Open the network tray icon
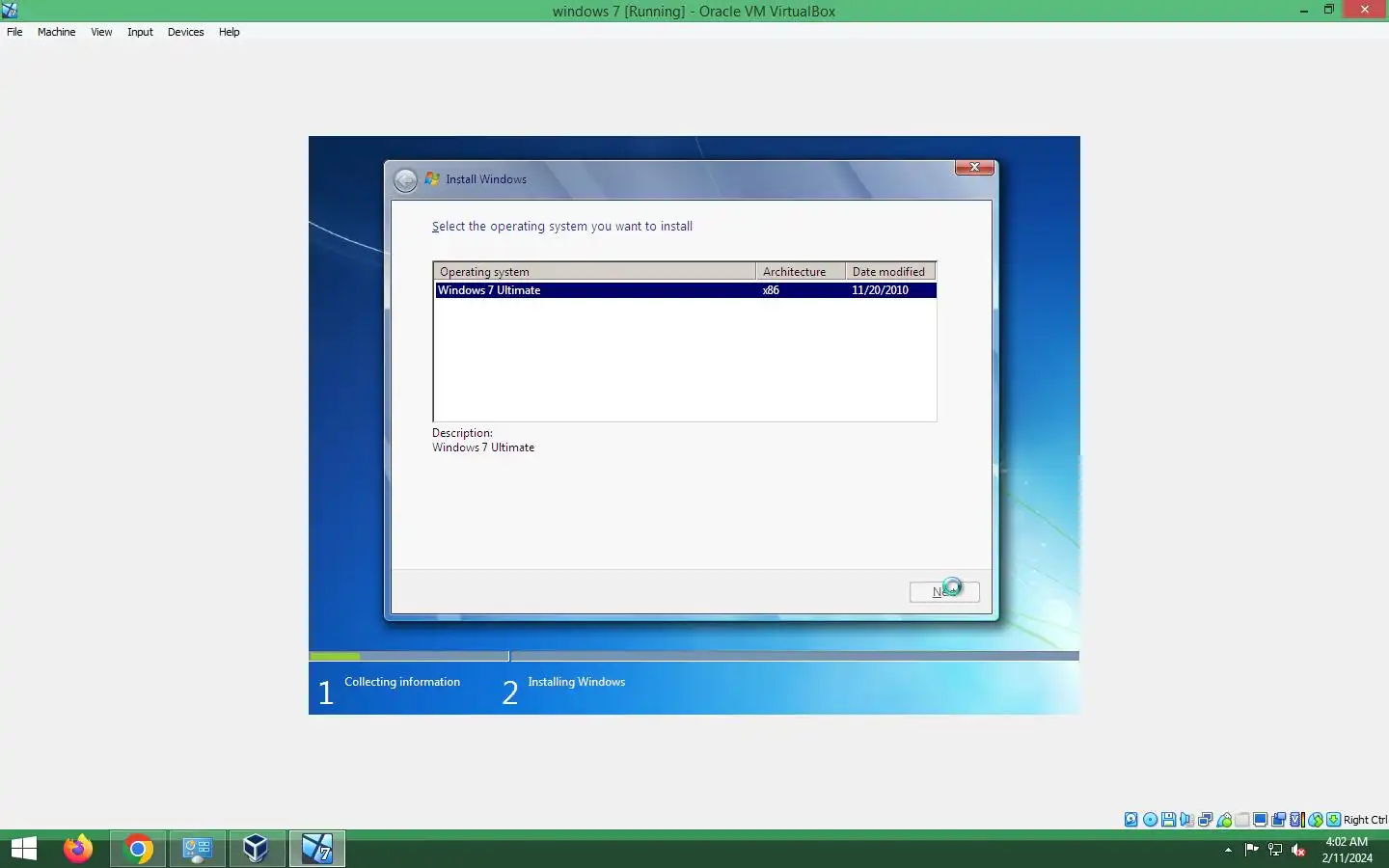 (x=1275, y=850)
